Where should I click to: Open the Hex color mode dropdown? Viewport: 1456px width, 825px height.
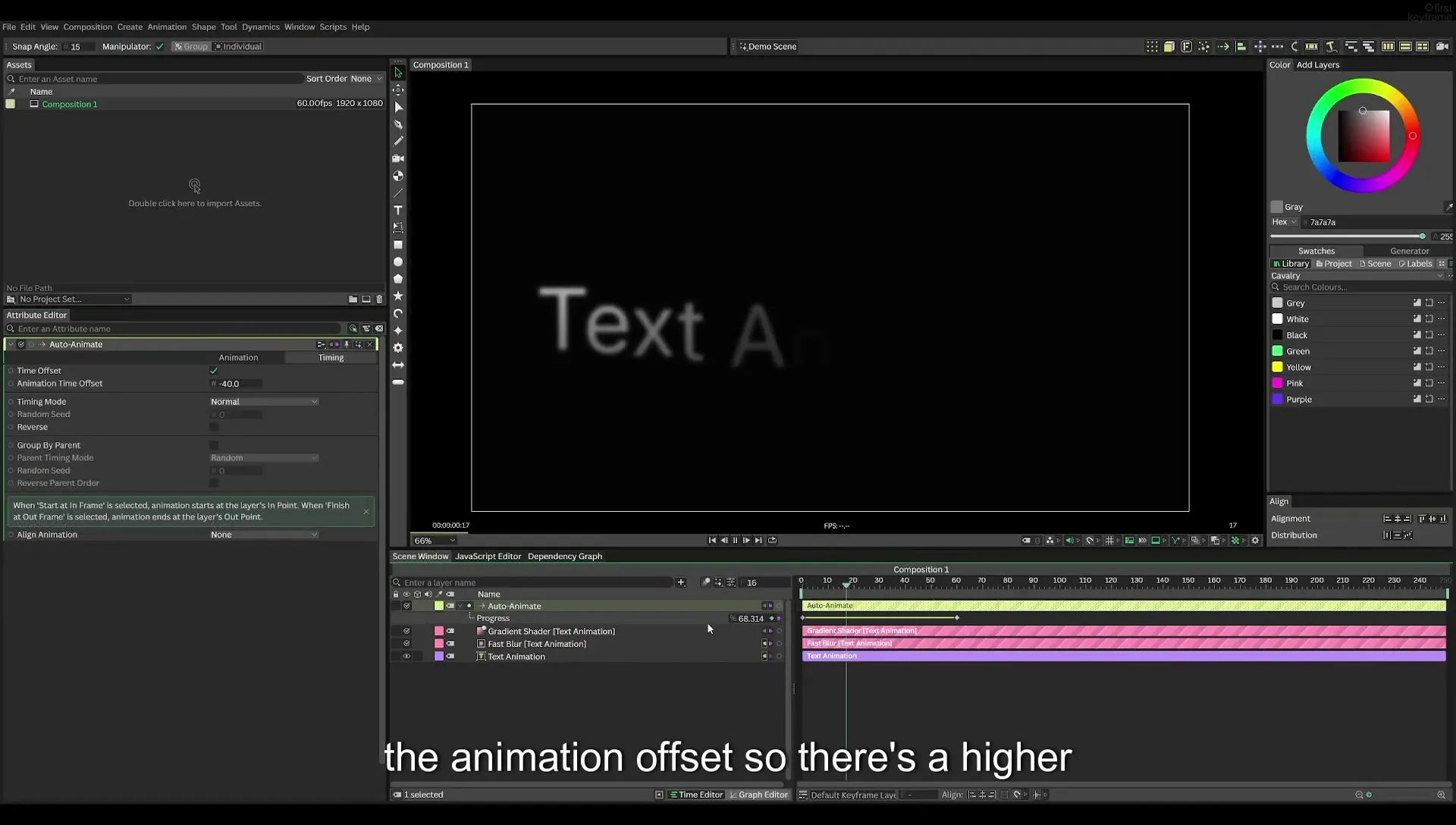[x=1284, y=222]
